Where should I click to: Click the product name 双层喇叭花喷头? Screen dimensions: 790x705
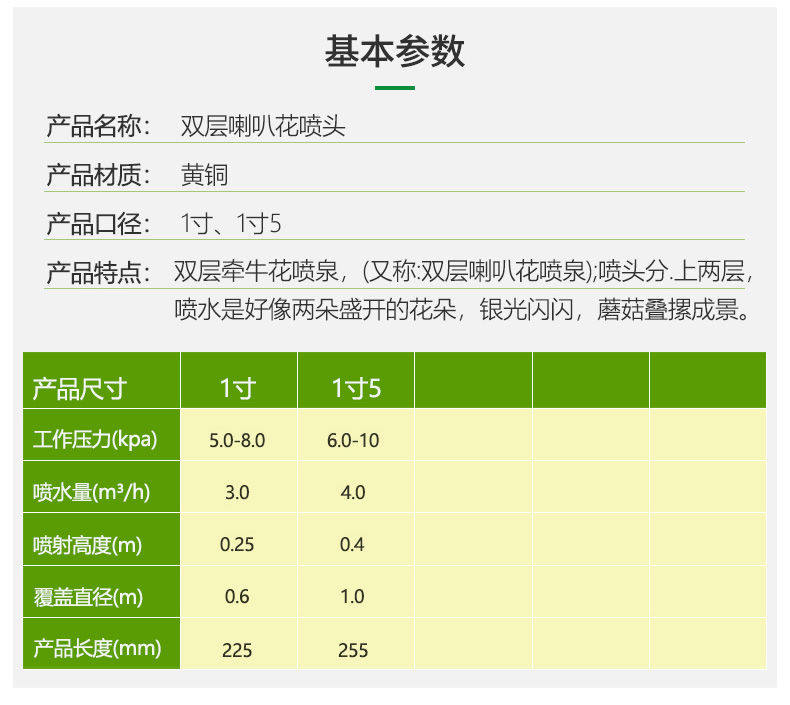click(x=262, y=126)
